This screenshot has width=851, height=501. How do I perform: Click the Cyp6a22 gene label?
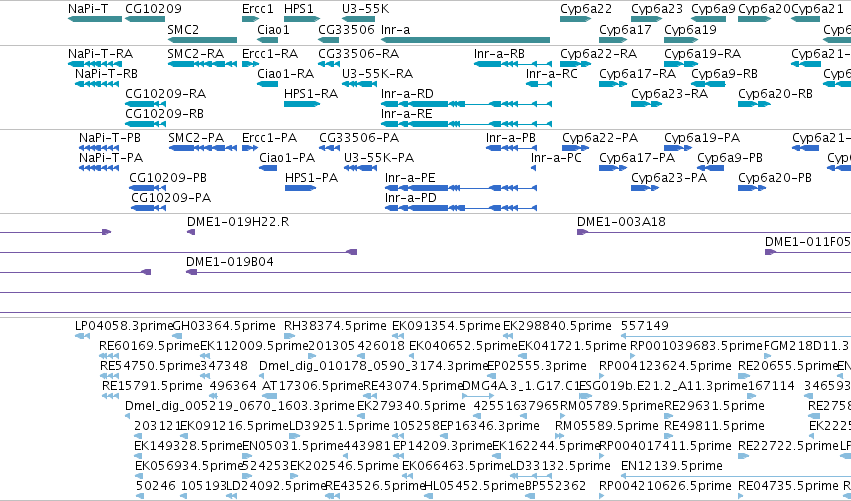pyautogui.click(x=586, y=9)
